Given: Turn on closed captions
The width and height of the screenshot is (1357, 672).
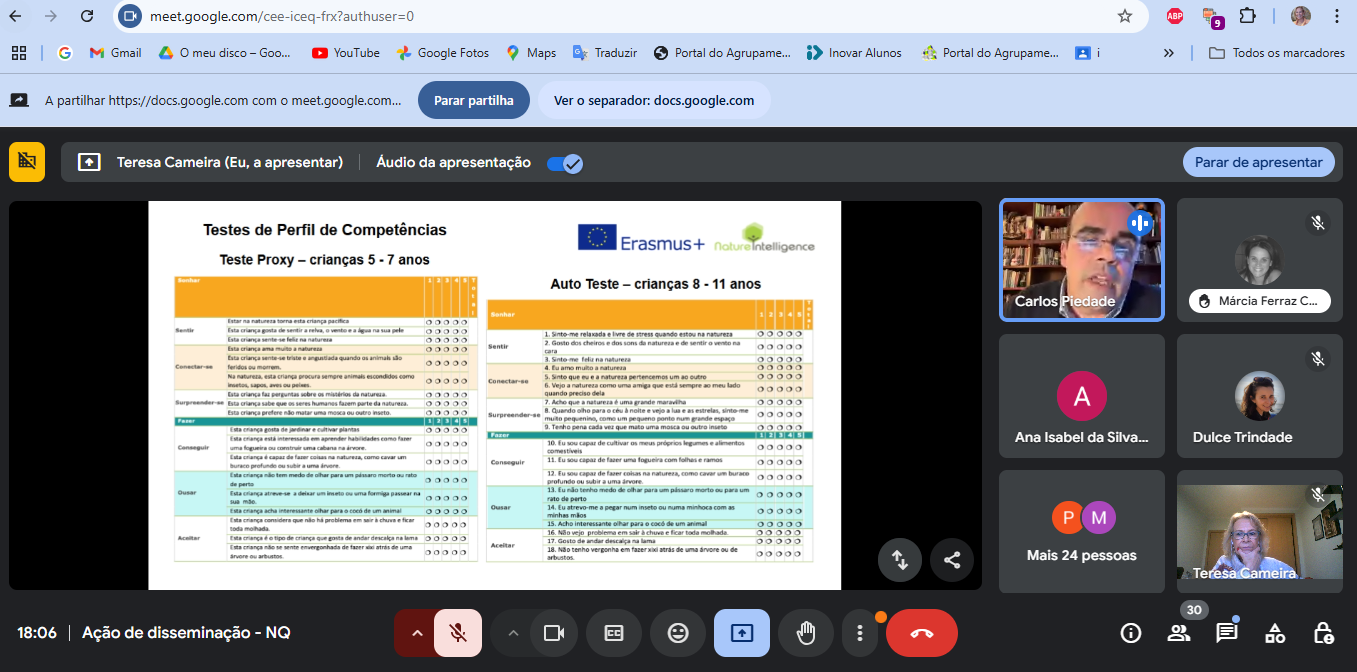Looking at the screenshot, I should coord(614,633).
